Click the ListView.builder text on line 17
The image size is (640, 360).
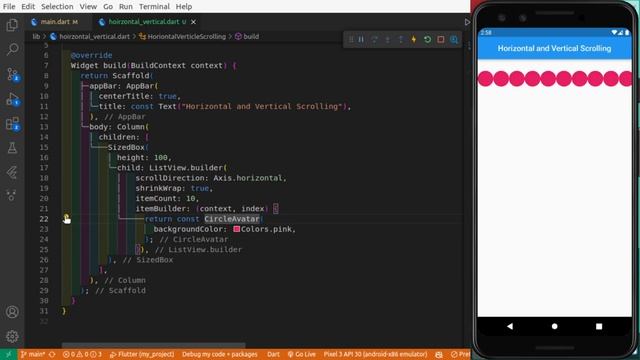click(186, 168)
